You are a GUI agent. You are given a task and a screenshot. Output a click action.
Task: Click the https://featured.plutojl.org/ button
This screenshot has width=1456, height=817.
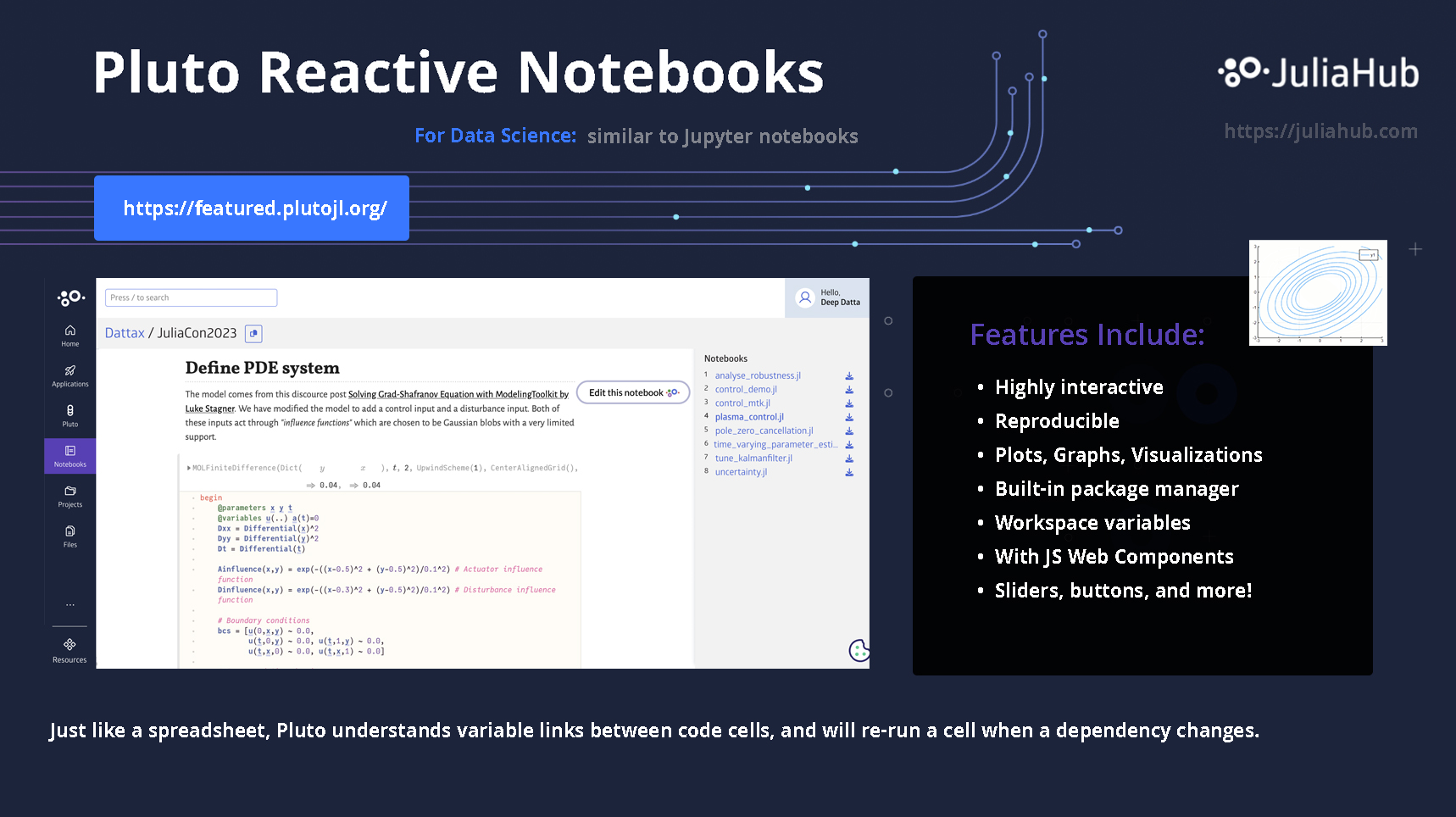click(x=252, y=208)
